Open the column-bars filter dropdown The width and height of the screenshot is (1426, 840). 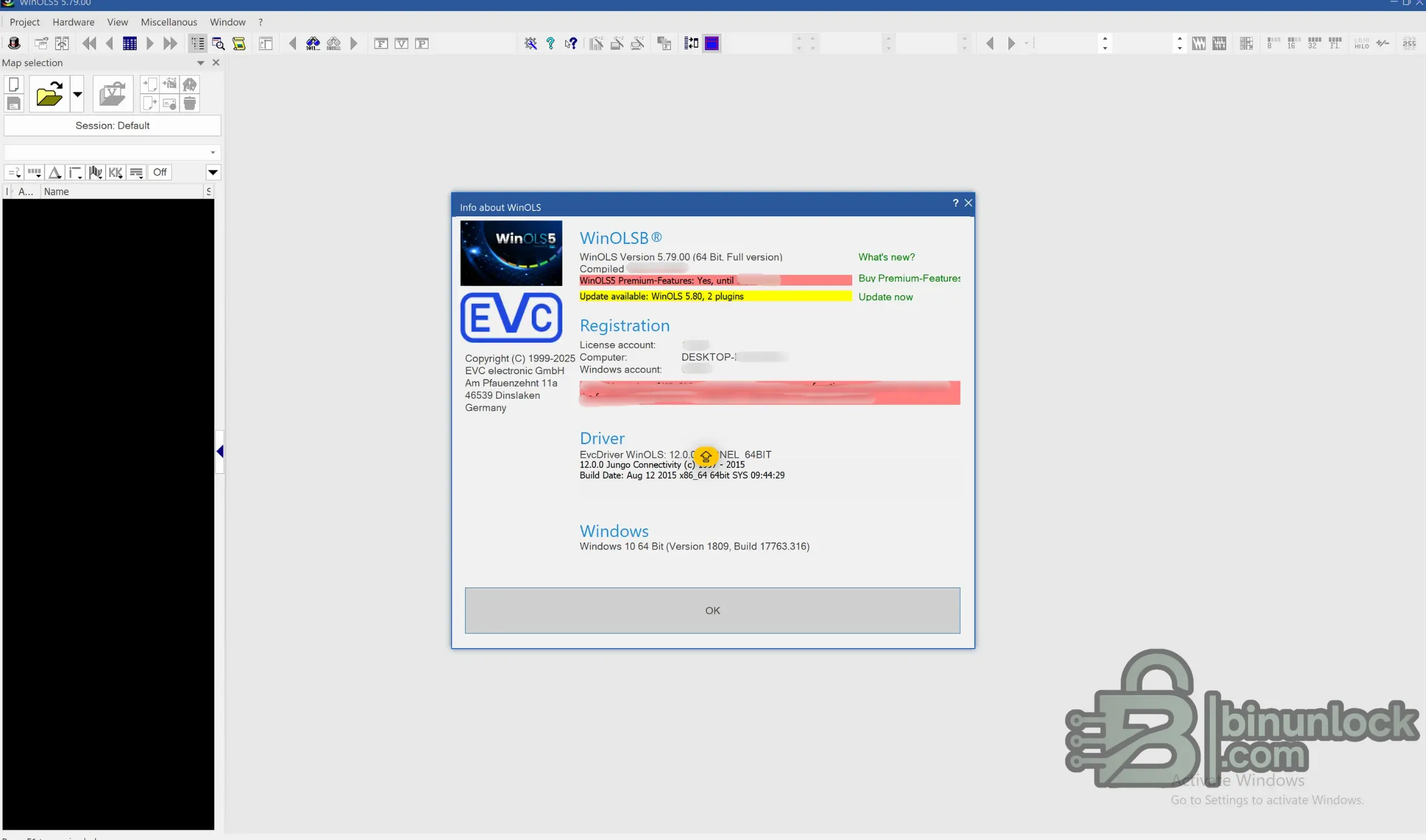point(35,173)
